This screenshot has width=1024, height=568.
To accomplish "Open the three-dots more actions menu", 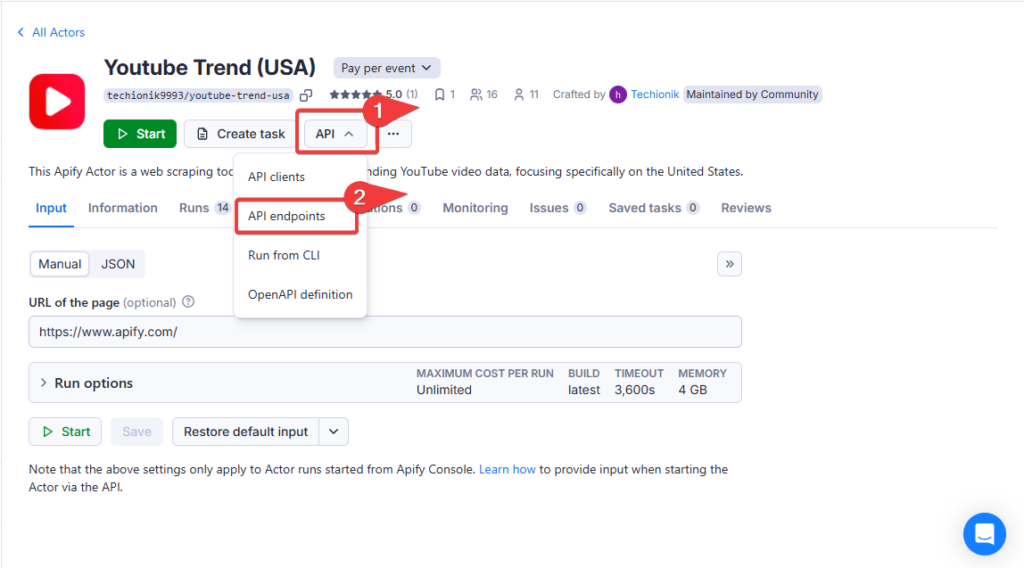I will coord(393,134).
